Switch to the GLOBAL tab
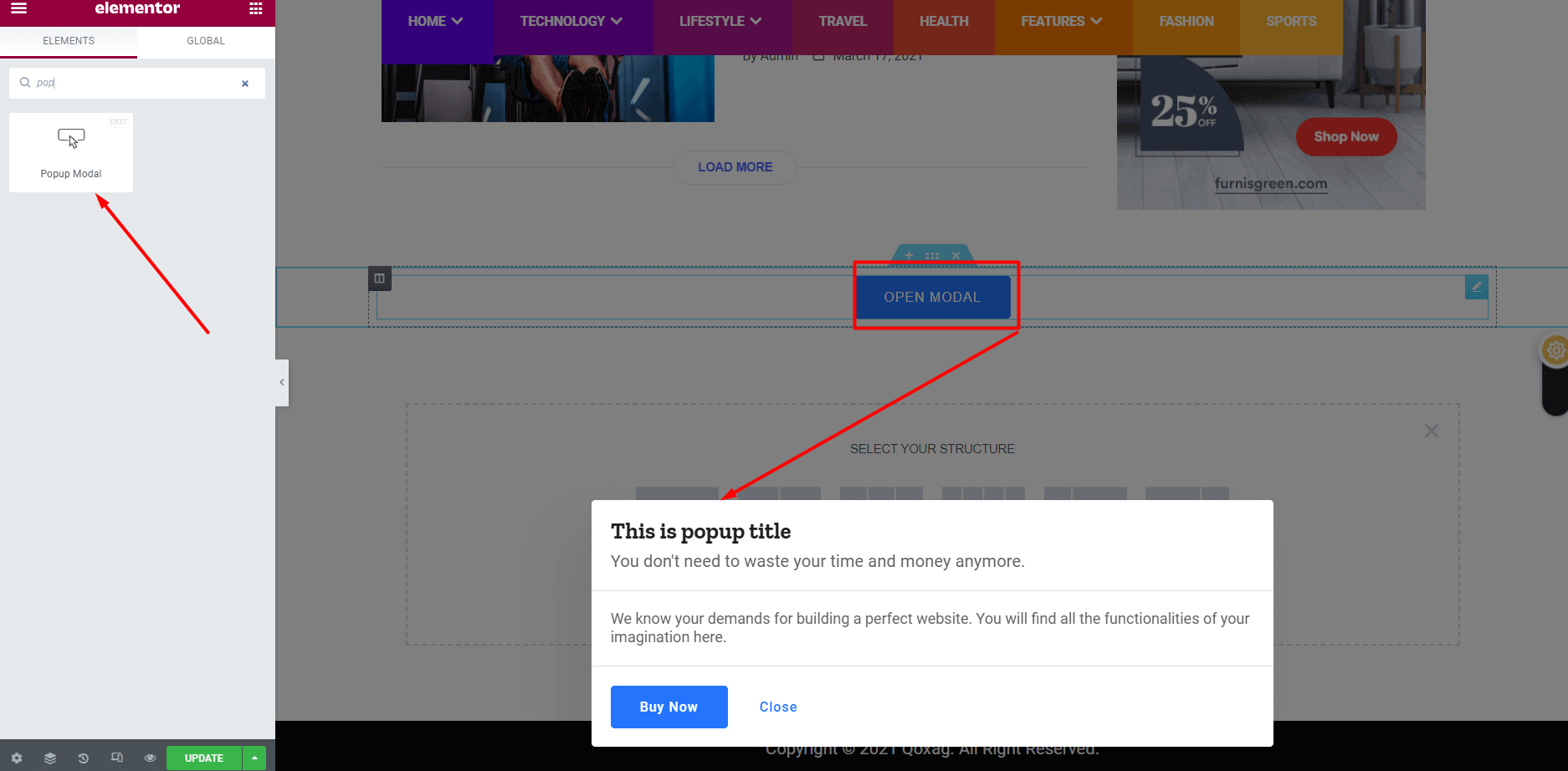This screenshot has height=771, width=1568. [x=205, y=40]
